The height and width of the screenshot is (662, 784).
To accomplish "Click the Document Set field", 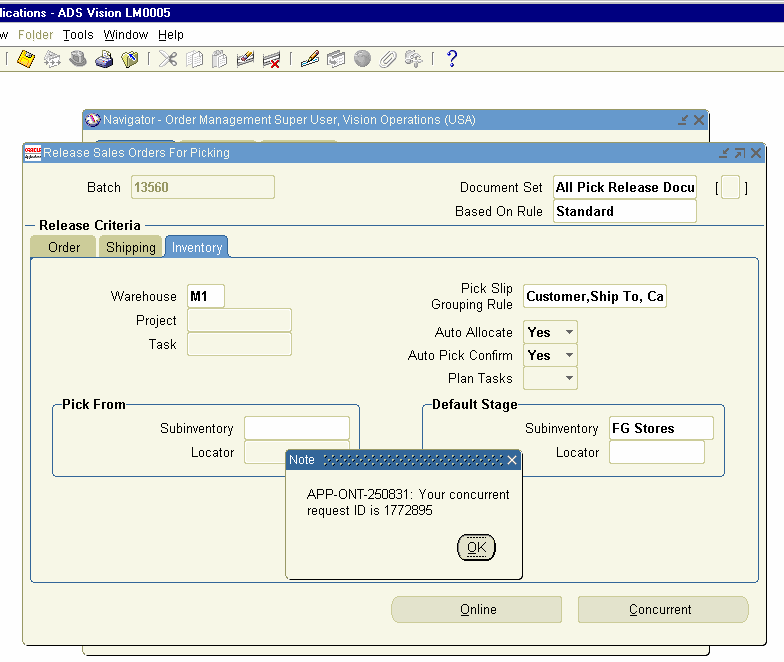I will (x=625, y=187).
